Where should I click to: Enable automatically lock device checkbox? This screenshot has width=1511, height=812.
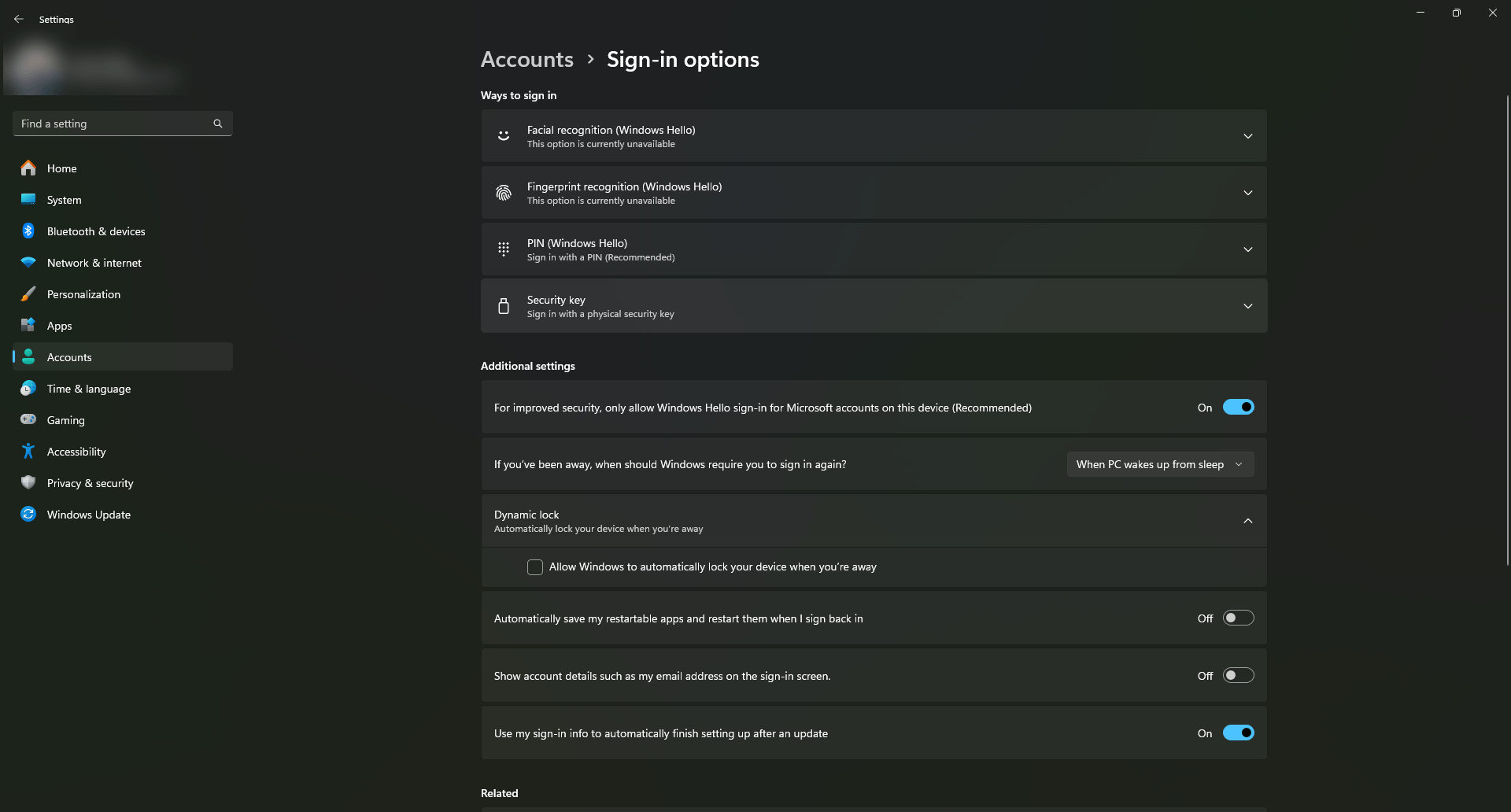tap(535, 567)
